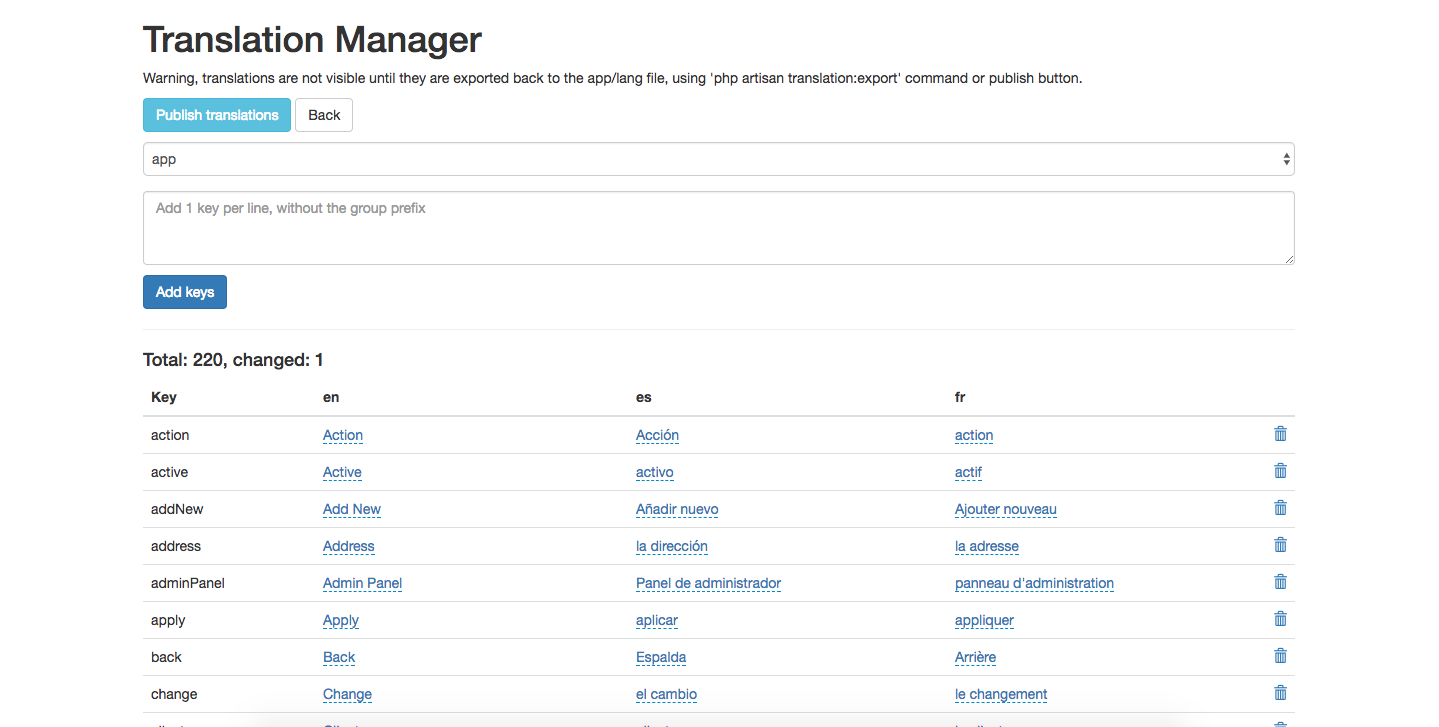
Task: Edit Spanish translation 'la dirección'
Action: pos(672,546)
